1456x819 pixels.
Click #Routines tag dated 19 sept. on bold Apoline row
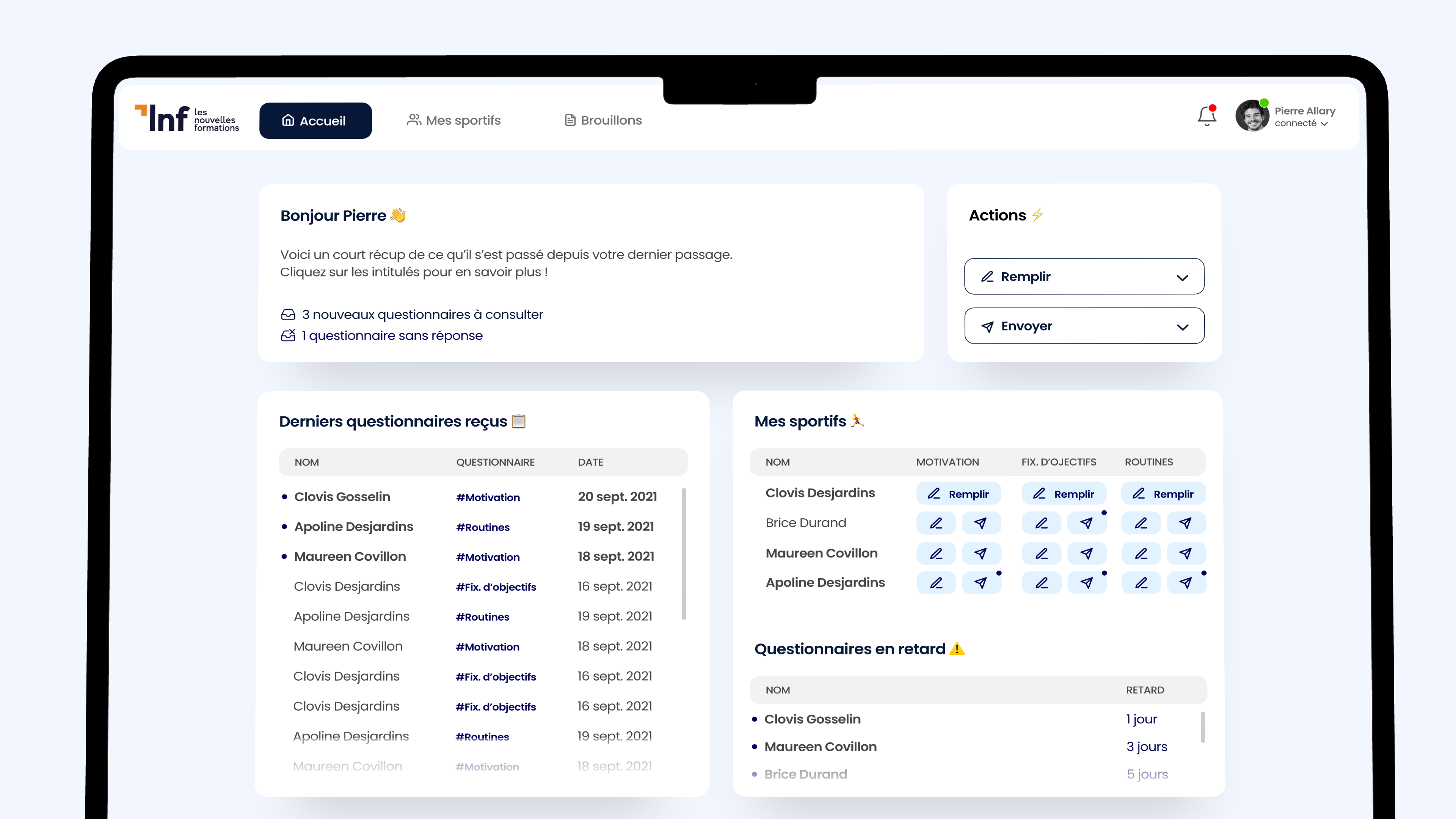(x=483, y=527)
